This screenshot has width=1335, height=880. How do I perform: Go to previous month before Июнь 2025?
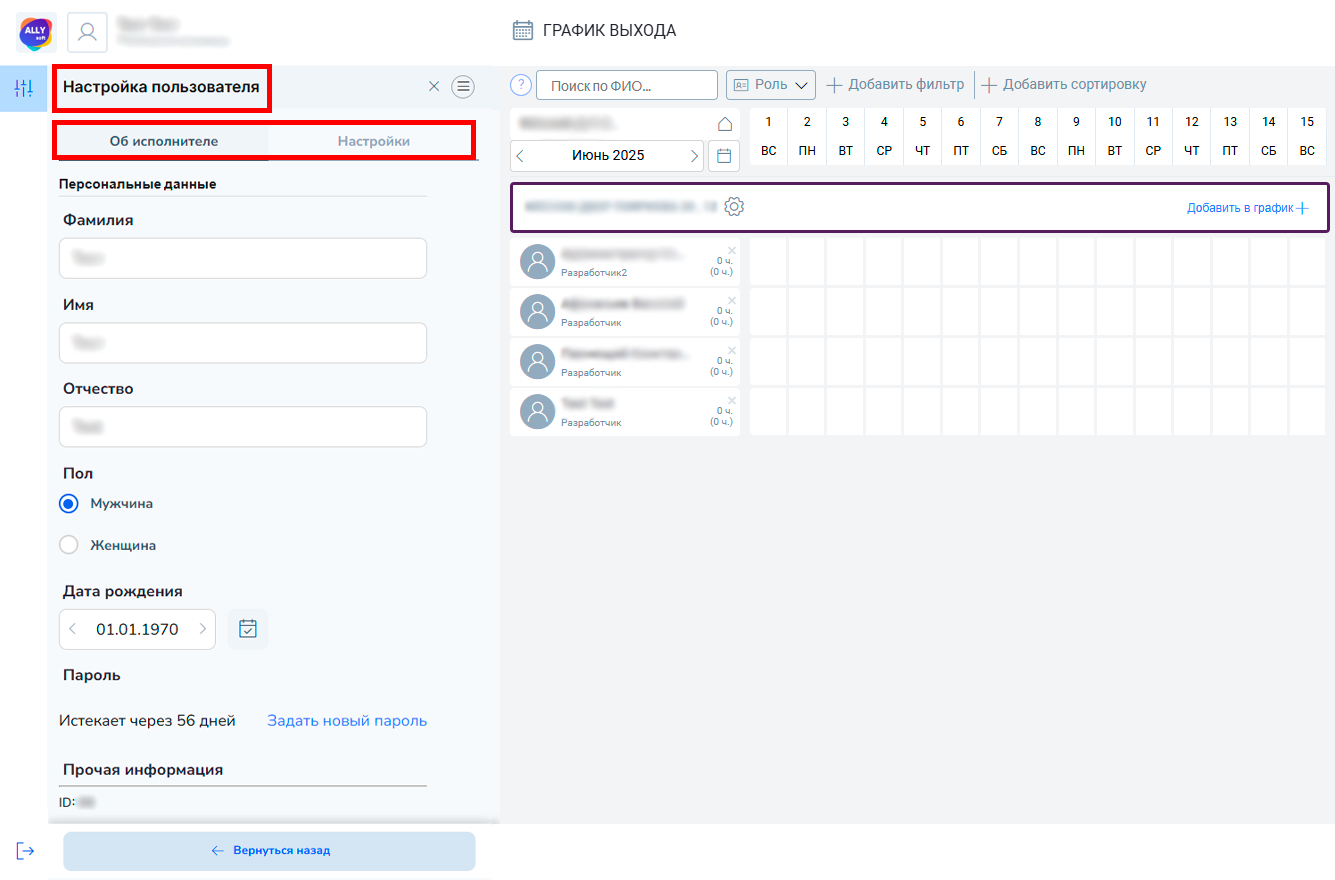click(520, 156)
